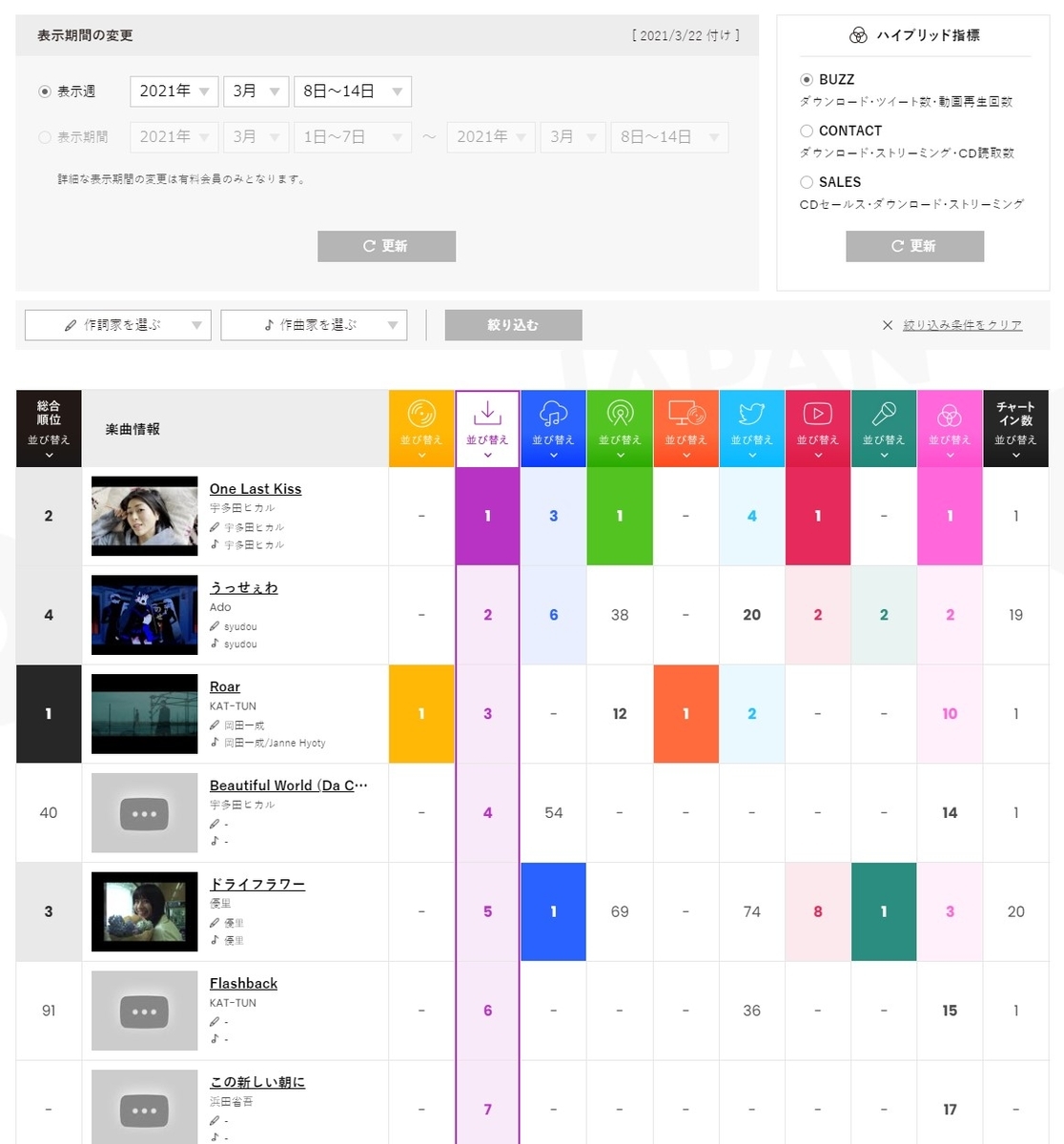Click 絞り込み条件をクリア link
The height and width of the screenshot is (1144, 1064).
(962, 325)
